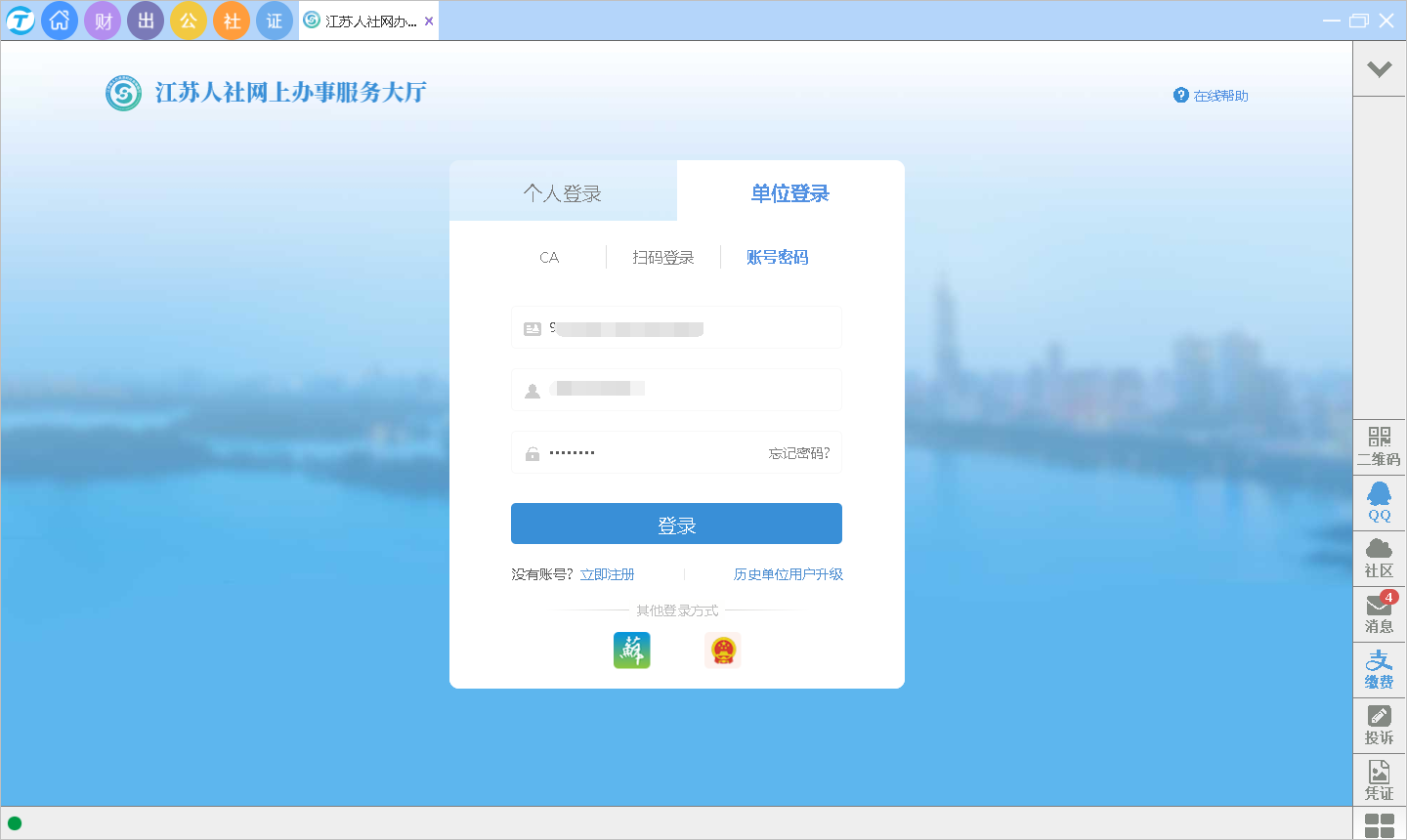This screenshot has height=840, width=1407.
Task: Switch to 个人登录 tab
Action: point(563,193)
